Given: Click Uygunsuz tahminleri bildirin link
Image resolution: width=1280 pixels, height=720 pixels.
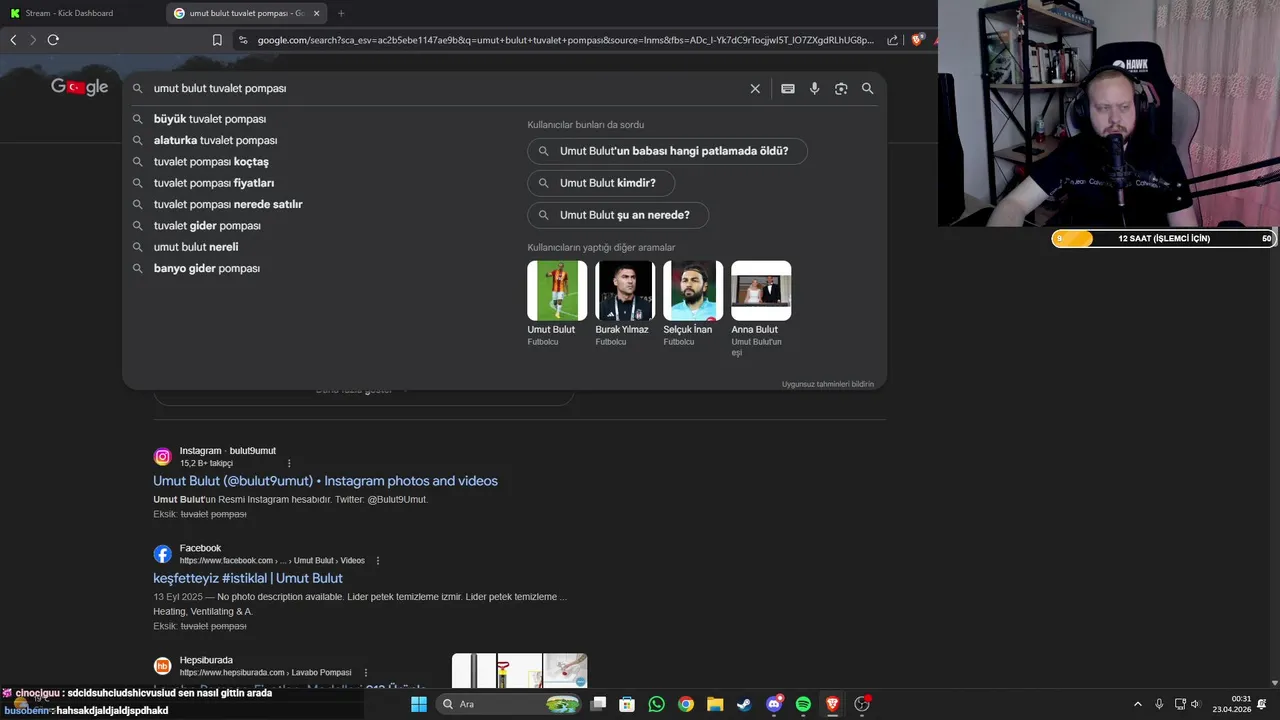Looking at the screenshot, I should point(828,384).
